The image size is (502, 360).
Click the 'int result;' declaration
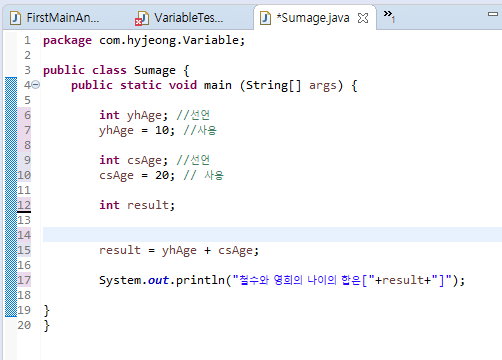pos(137,205)
